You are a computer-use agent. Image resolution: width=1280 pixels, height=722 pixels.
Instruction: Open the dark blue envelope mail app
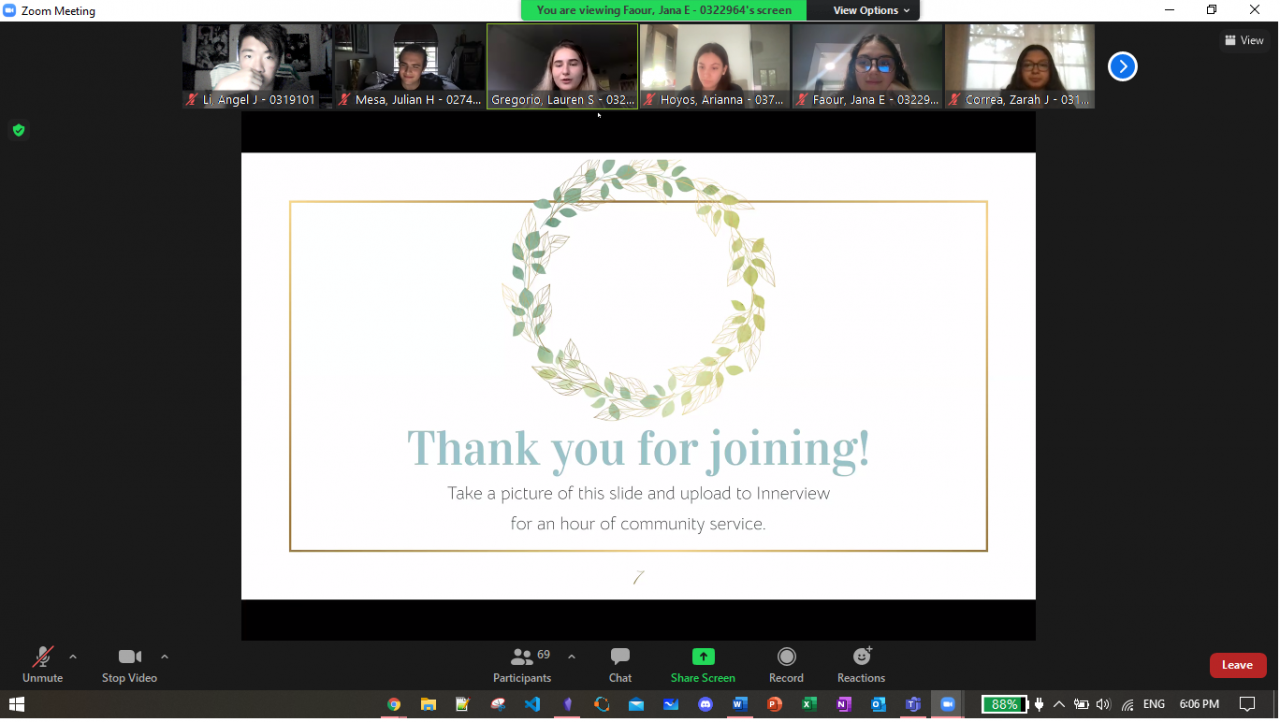pyautogui.click(x=671, y=705)
